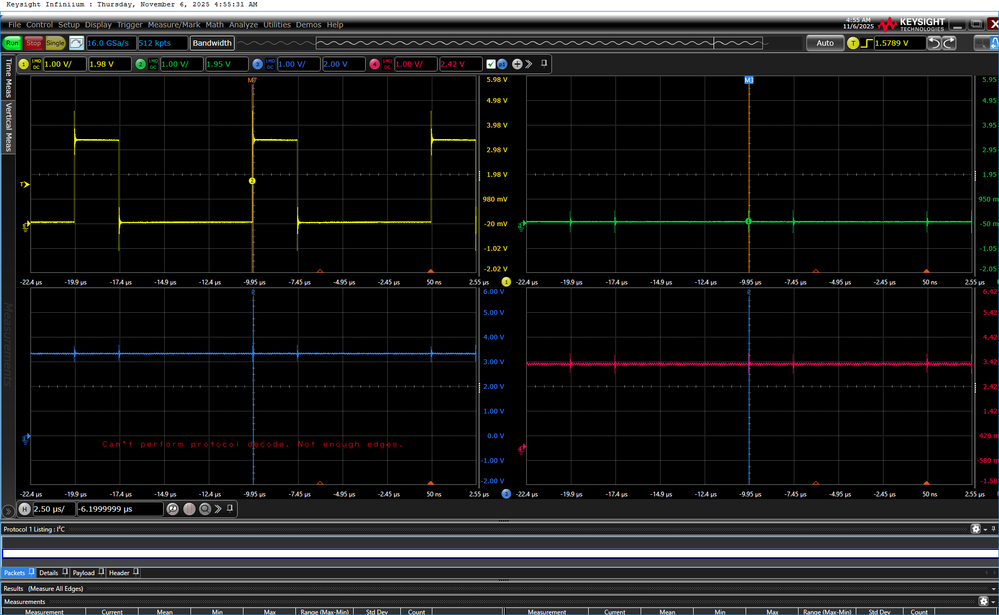The image size is (999, 615).
Task: Click the Stop acquisition button
Action: (x=31, y=43)
